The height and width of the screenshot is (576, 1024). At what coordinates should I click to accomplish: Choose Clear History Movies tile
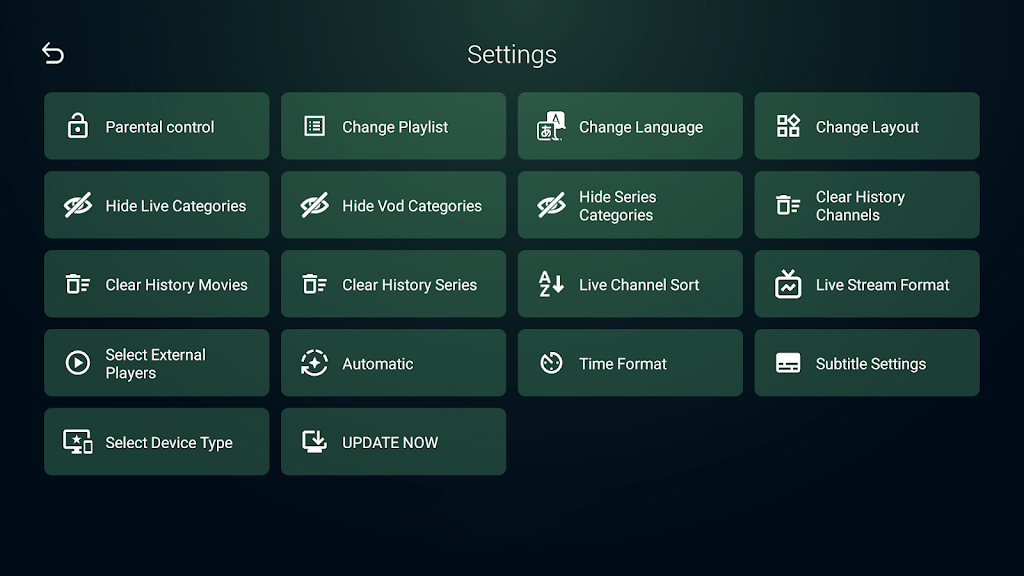pyautogui.click(x=157, y=284)
